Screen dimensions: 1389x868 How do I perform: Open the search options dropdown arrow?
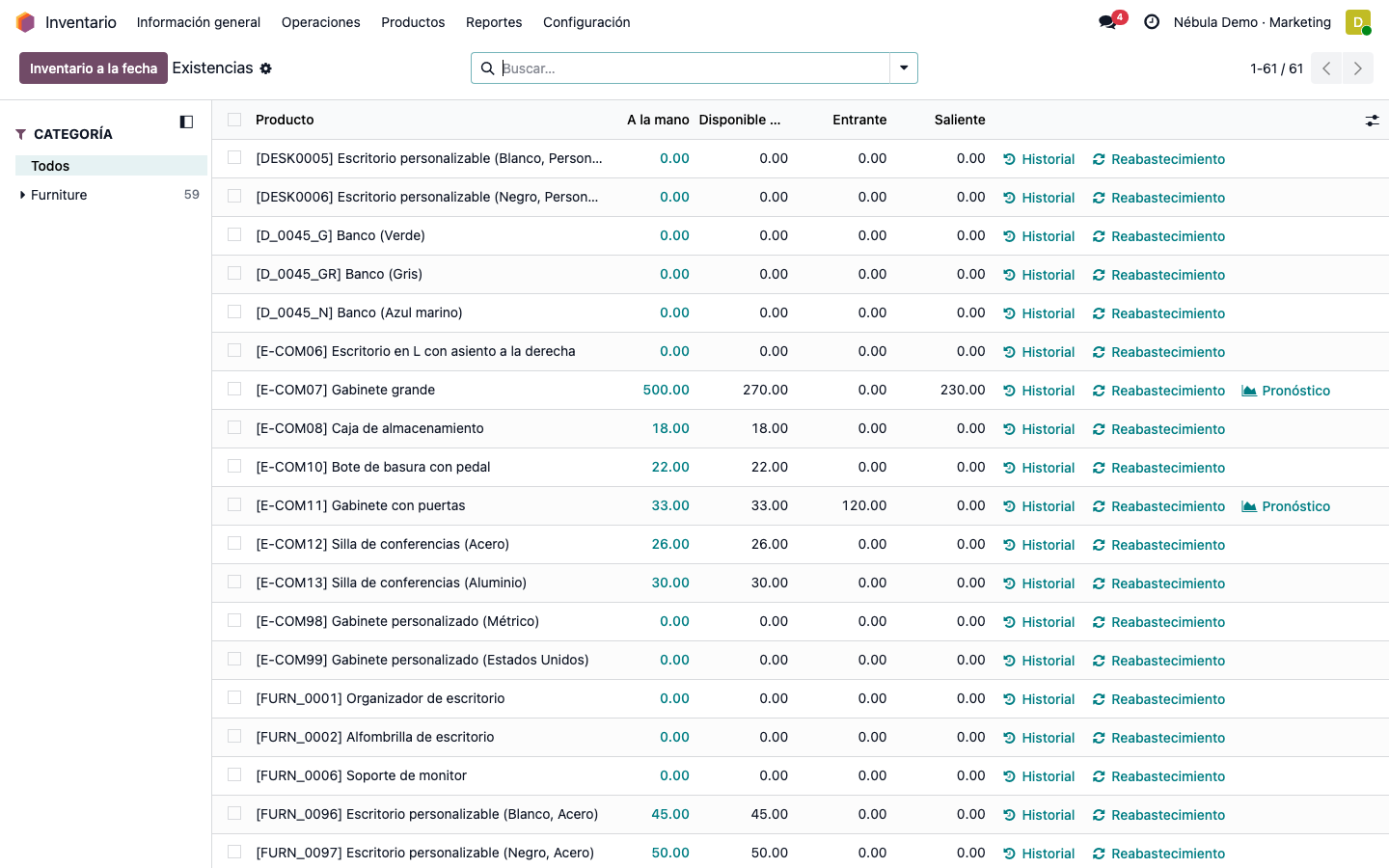[904, 68]
